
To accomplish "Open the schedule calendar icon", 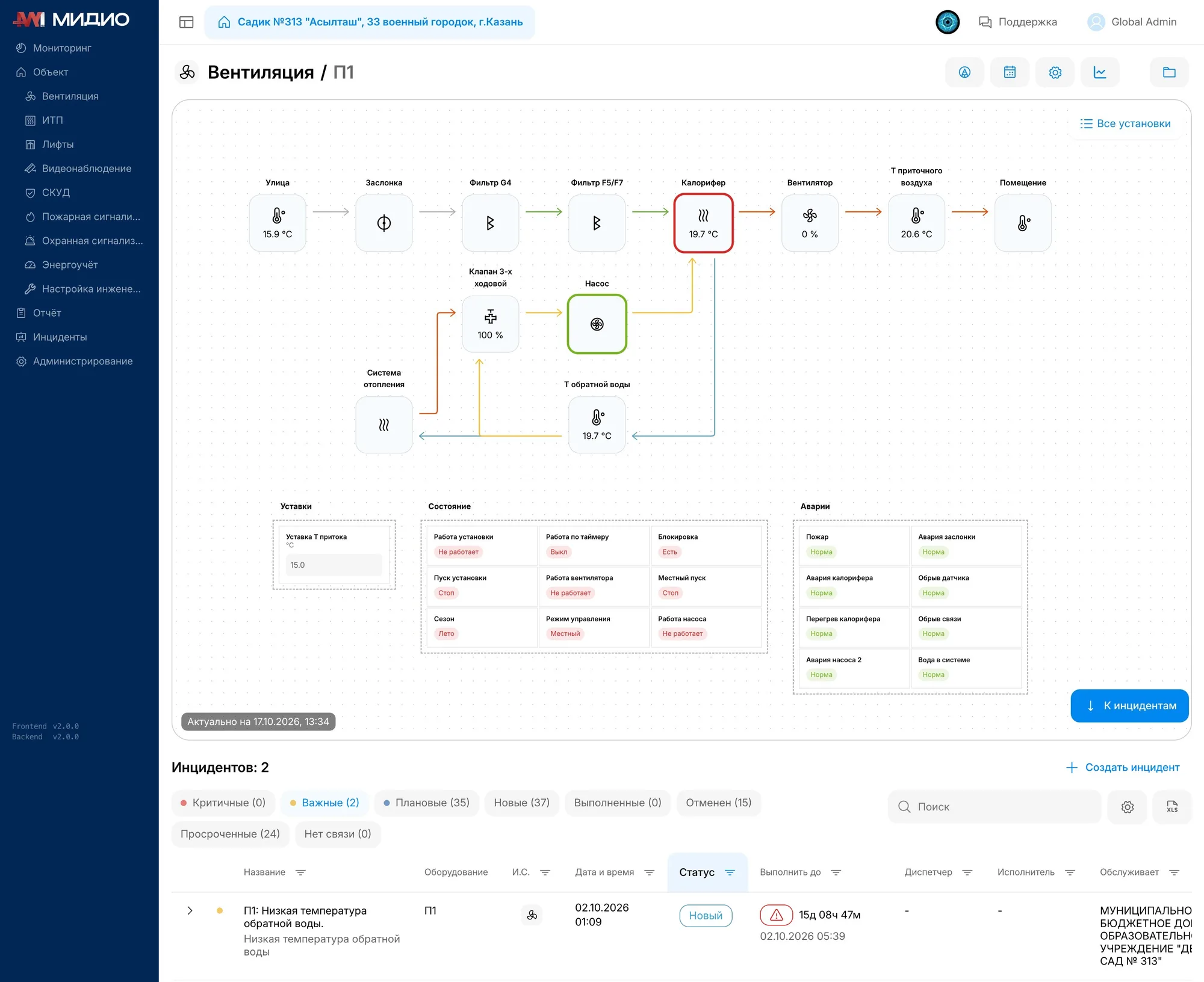I will [1010, 72].
